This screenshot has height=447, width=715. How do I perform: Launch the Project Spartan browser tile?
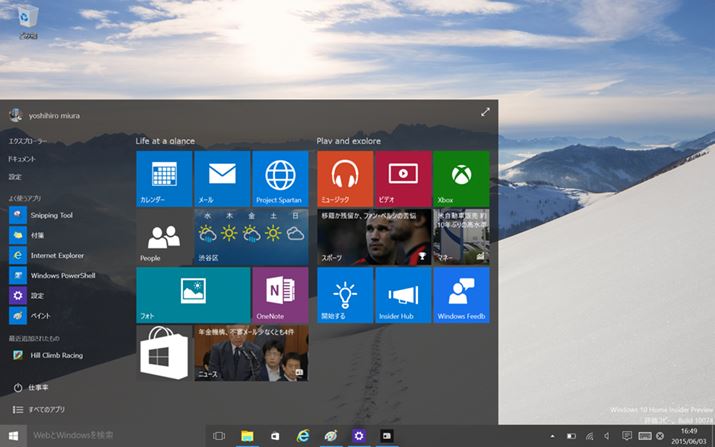(x=280, y=179)
